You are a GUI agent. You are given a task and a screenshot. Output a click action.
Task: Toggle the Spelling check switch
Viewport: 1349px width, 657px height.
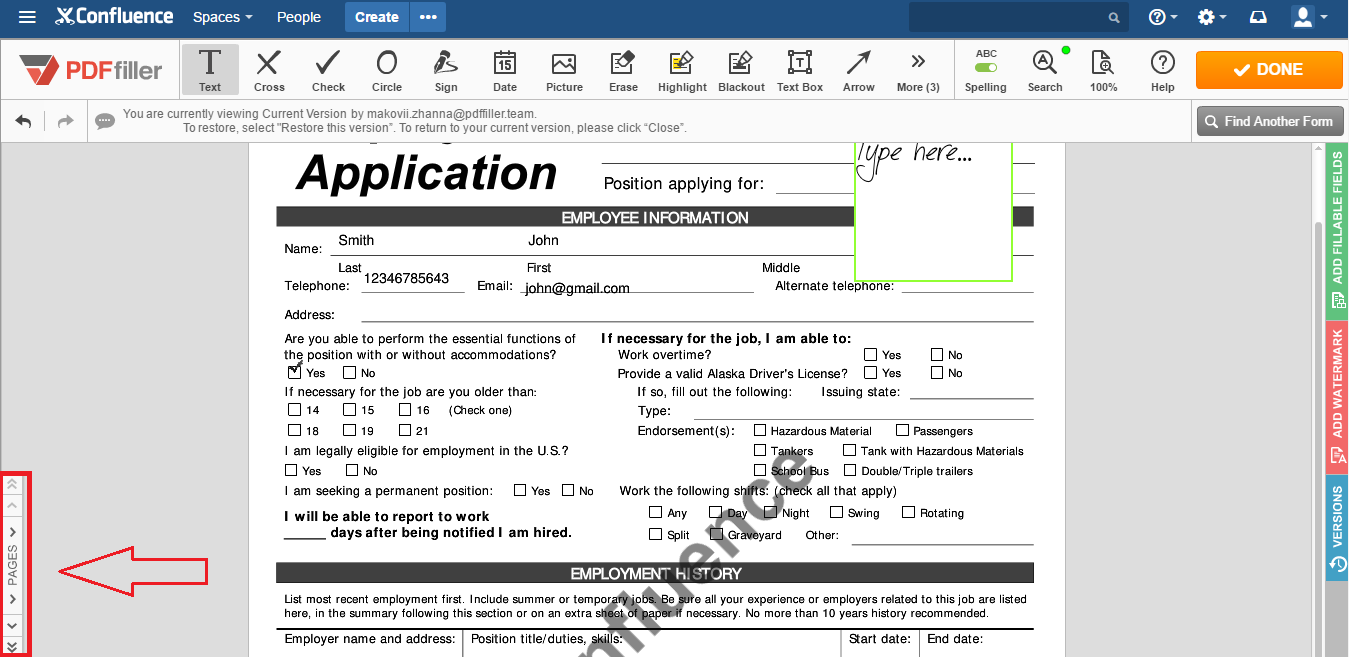tap(986, 68)
